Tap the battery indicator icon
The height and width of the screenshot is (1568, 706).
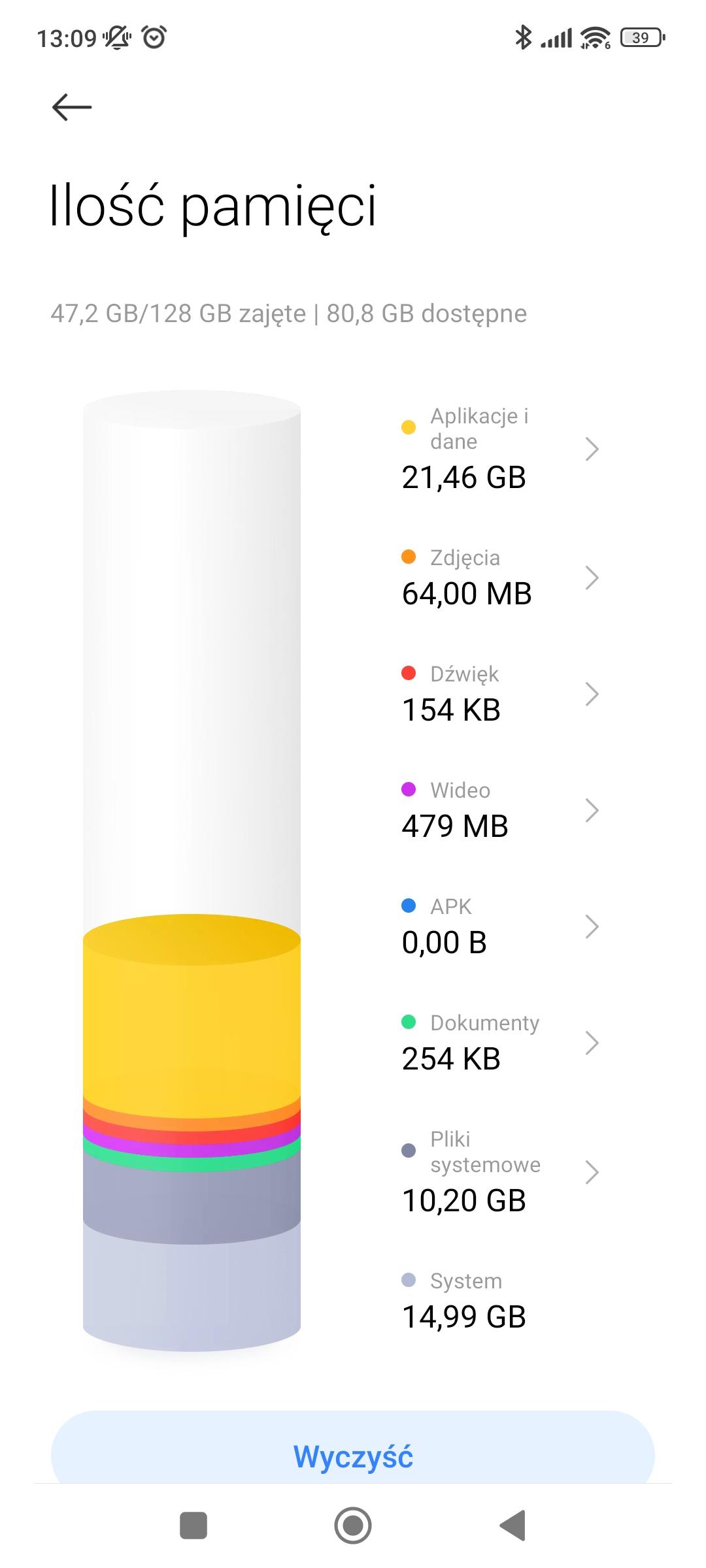[x=643, y=38]
